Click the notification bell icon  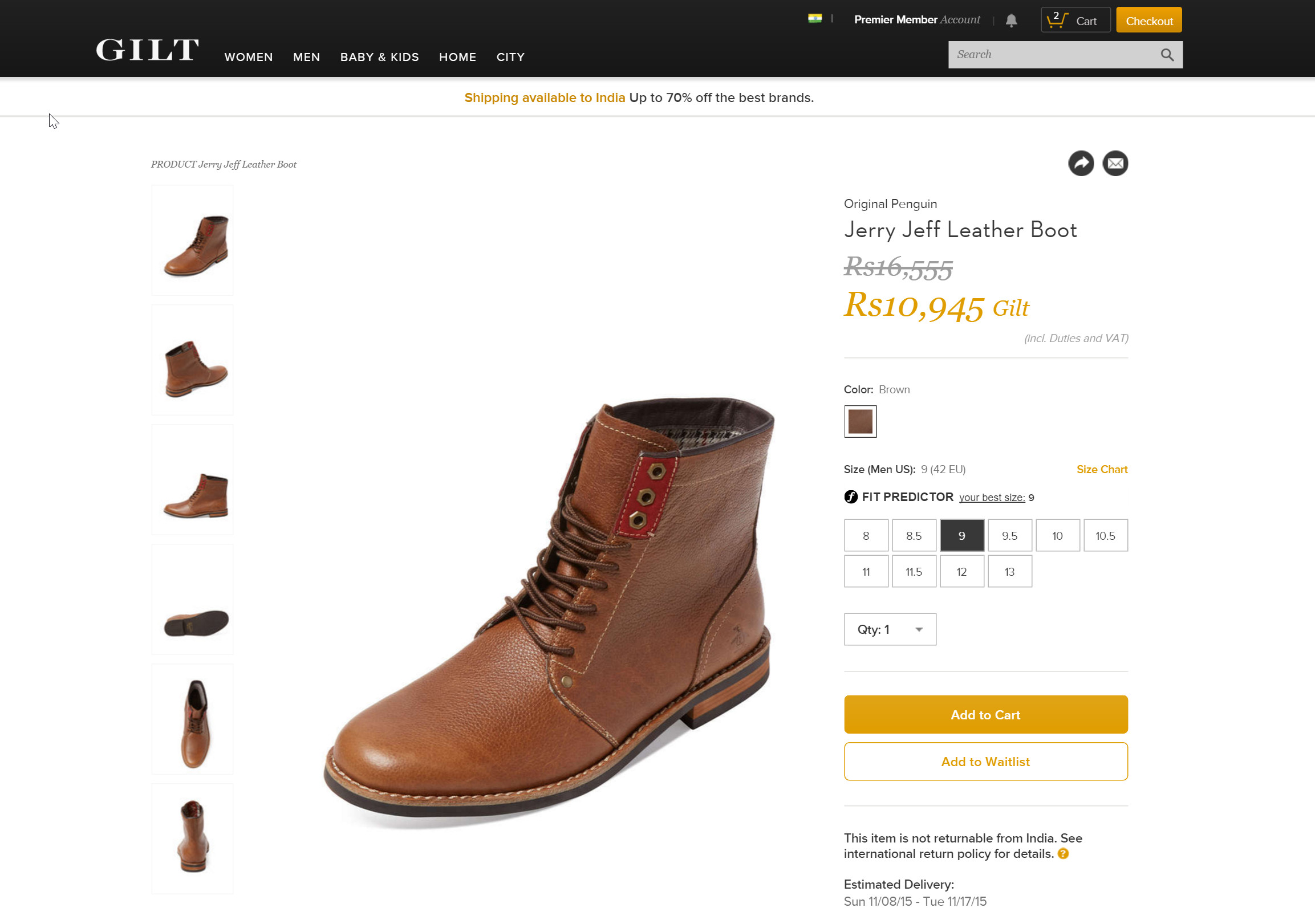pos(1011,19)
